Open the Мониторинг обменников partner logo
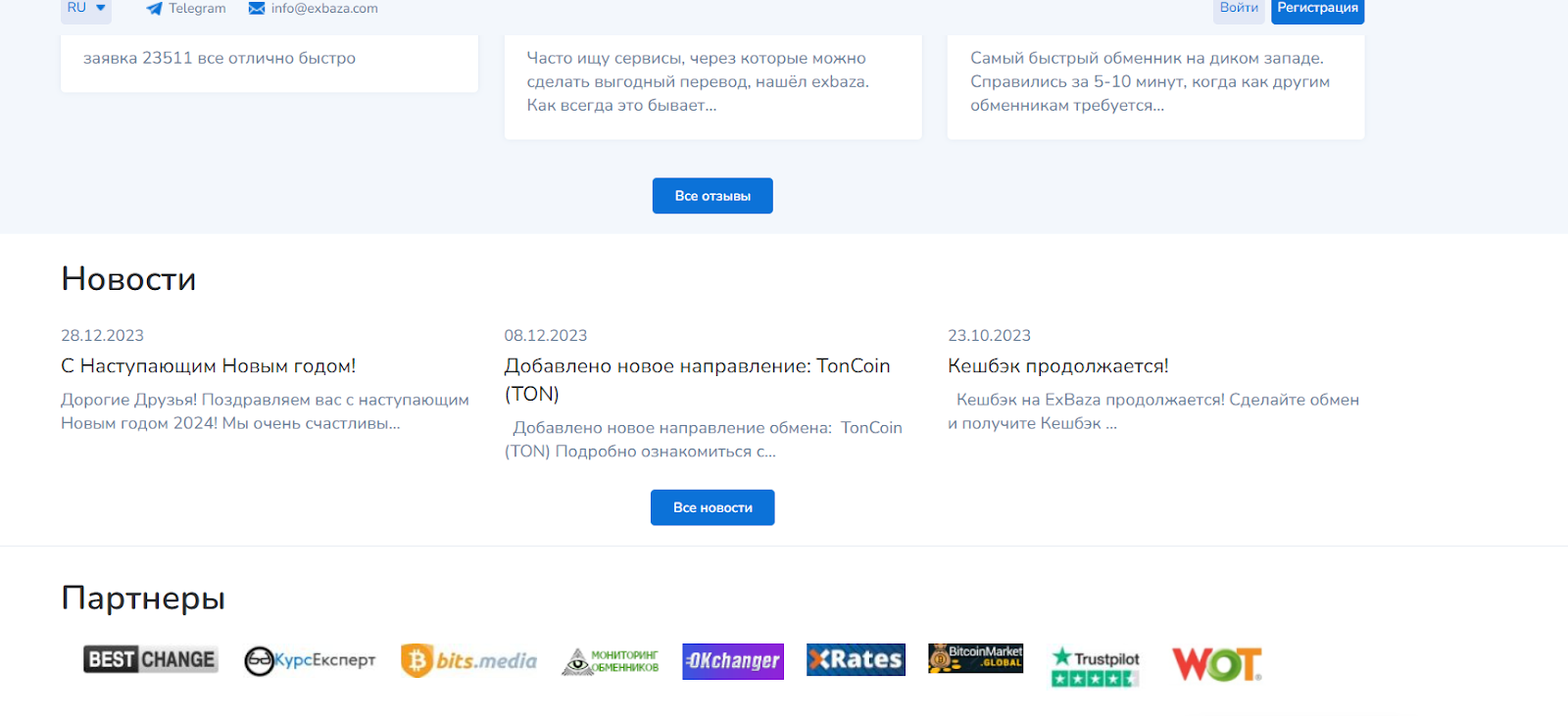The height and width of the screenshot is (716, 1568). 611,661
